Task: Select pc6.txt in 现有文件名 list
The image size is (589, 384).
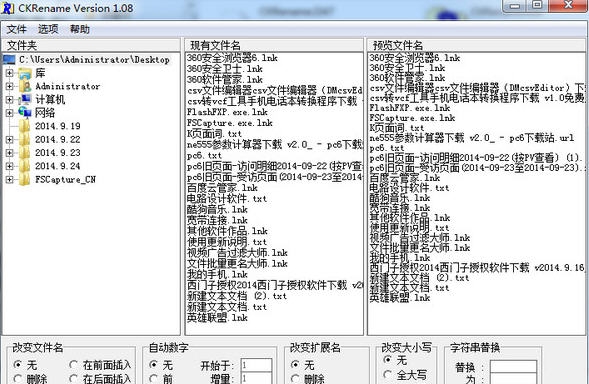Action: (204, 155)
